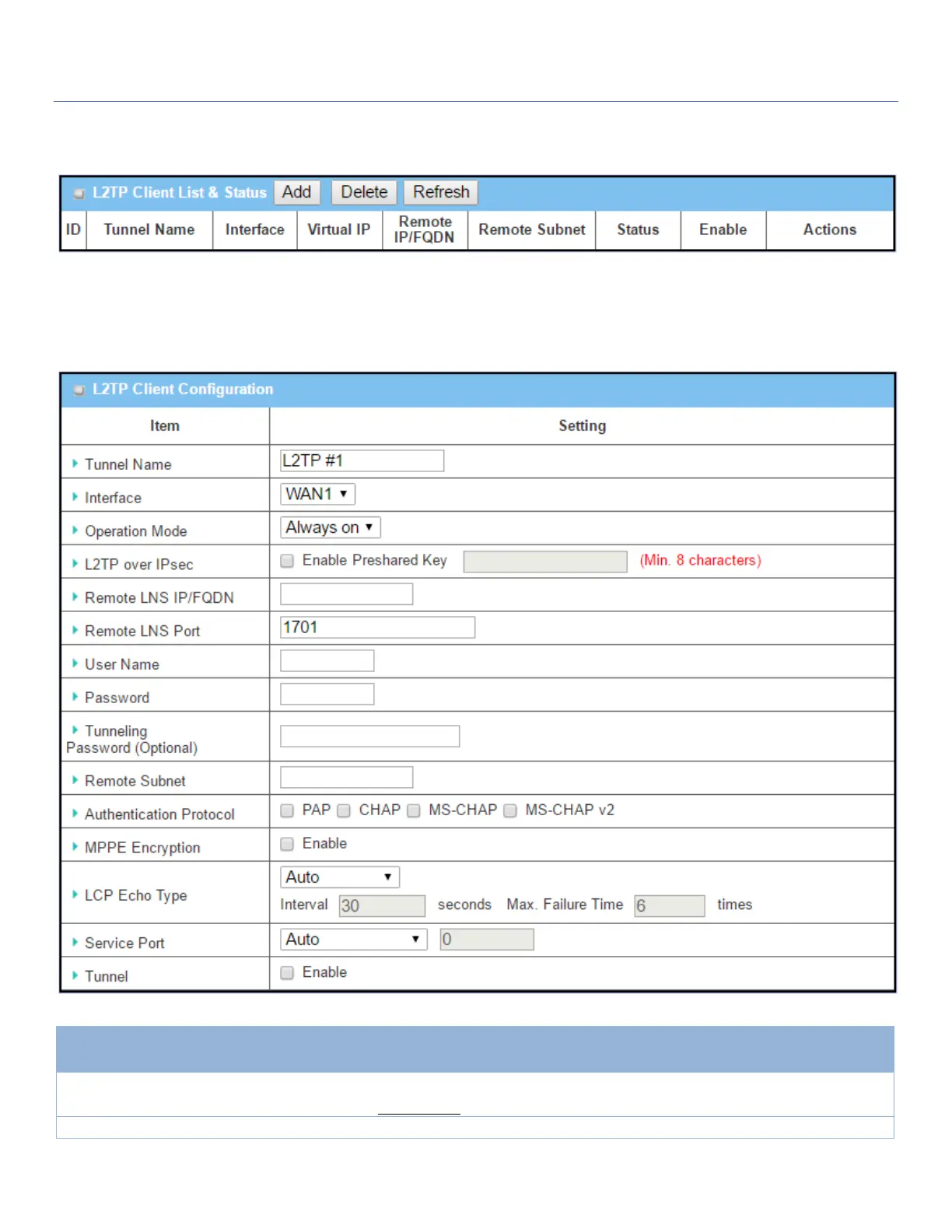Click the Service Port number field showing 0
This screenshot has width=952, height=1232.
coord(487,940)
